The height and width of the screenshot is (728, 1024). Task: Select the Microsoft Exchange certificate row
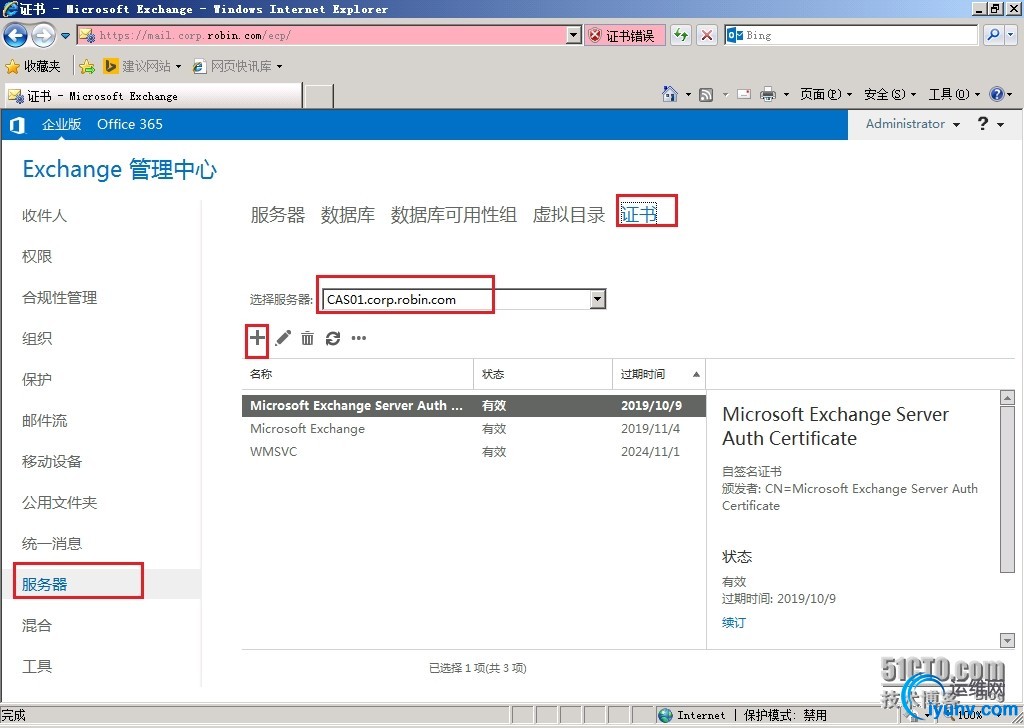click(x=473, y=429)
